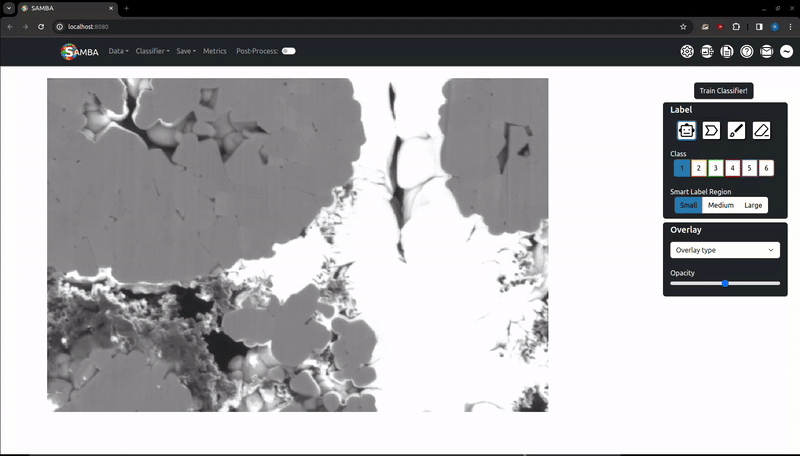The width and height of the screenshot is (800, 456).
Task: Click the first extension icon after the star
Action: 705,27
